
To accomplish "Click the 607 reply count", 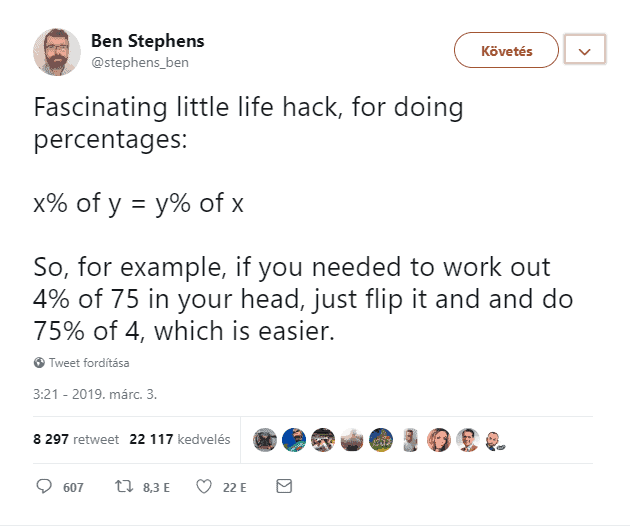I will [73, 487].
